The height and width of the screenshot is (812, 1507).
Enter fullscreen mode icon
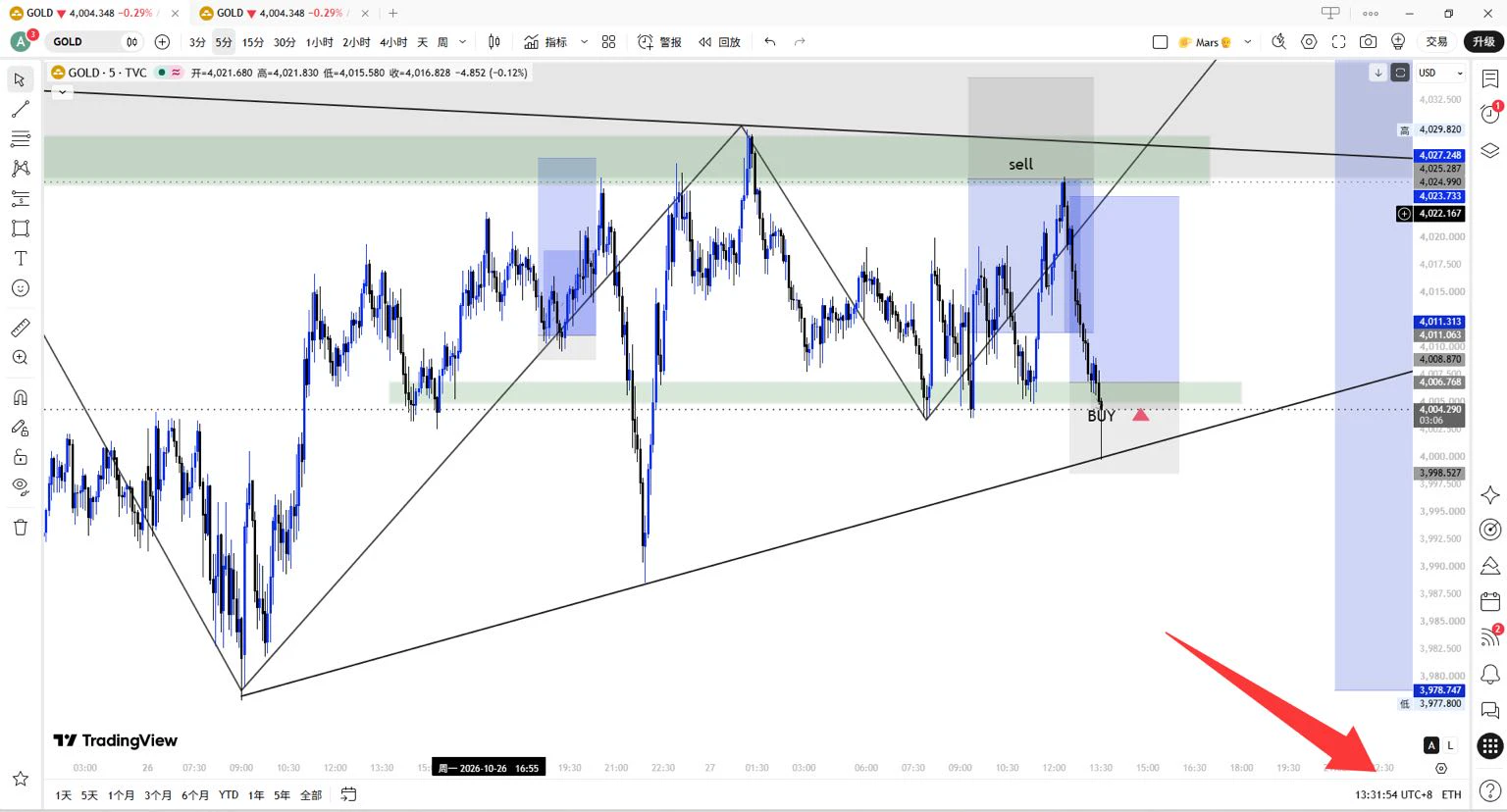(x=1338, y=42)
